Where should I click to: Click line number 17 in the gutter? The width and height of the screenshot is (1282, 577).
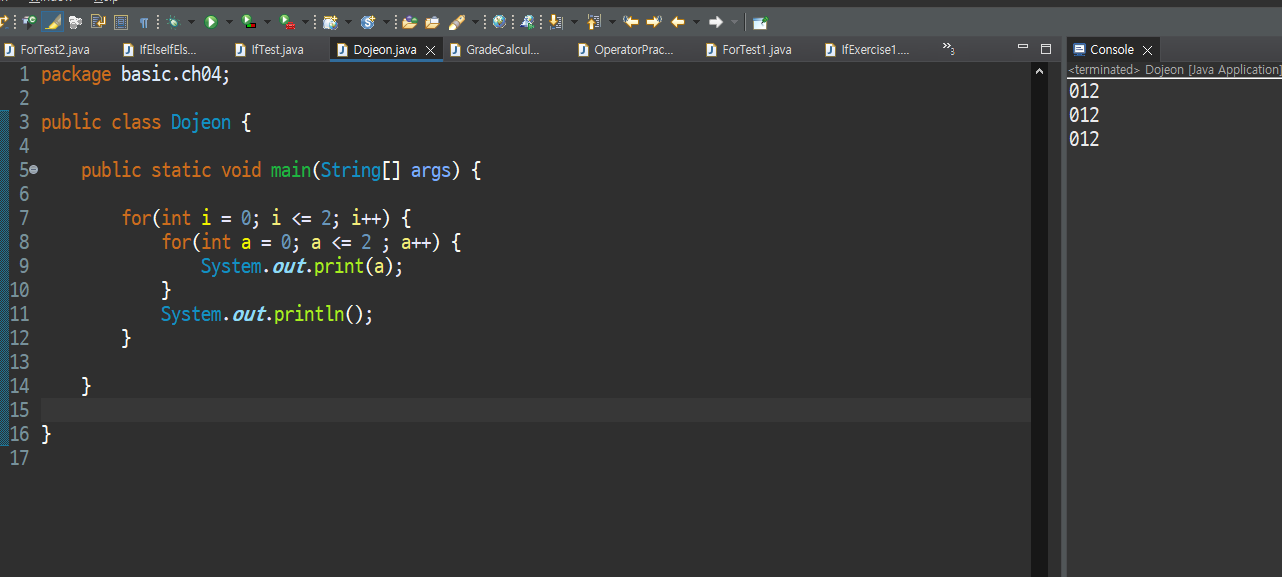tap(19, 458)
